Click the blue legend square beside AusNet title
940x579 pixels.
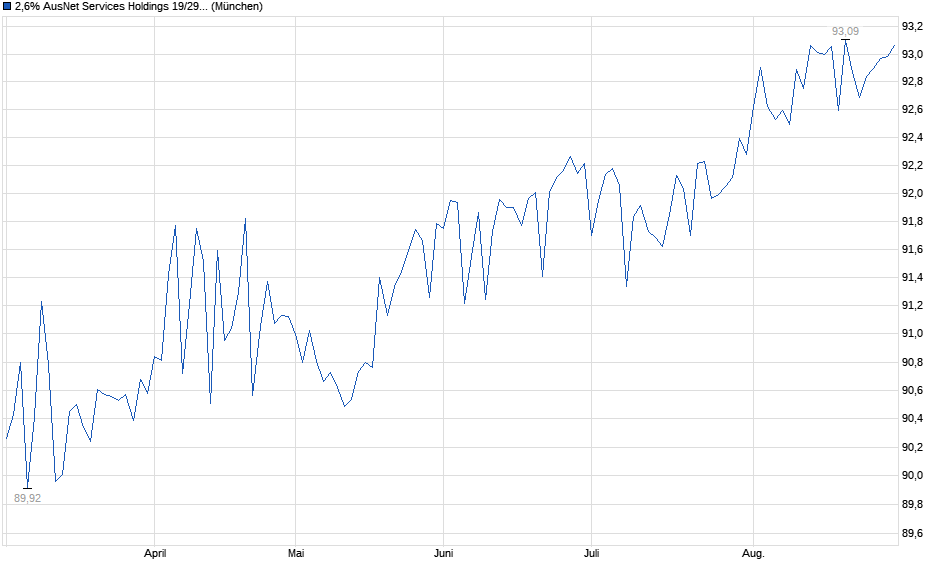7,7
